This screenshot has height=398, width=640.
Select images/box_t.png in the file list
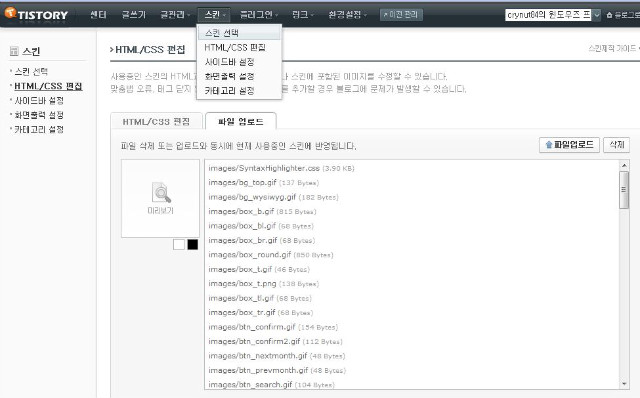[x=264, y=283]
